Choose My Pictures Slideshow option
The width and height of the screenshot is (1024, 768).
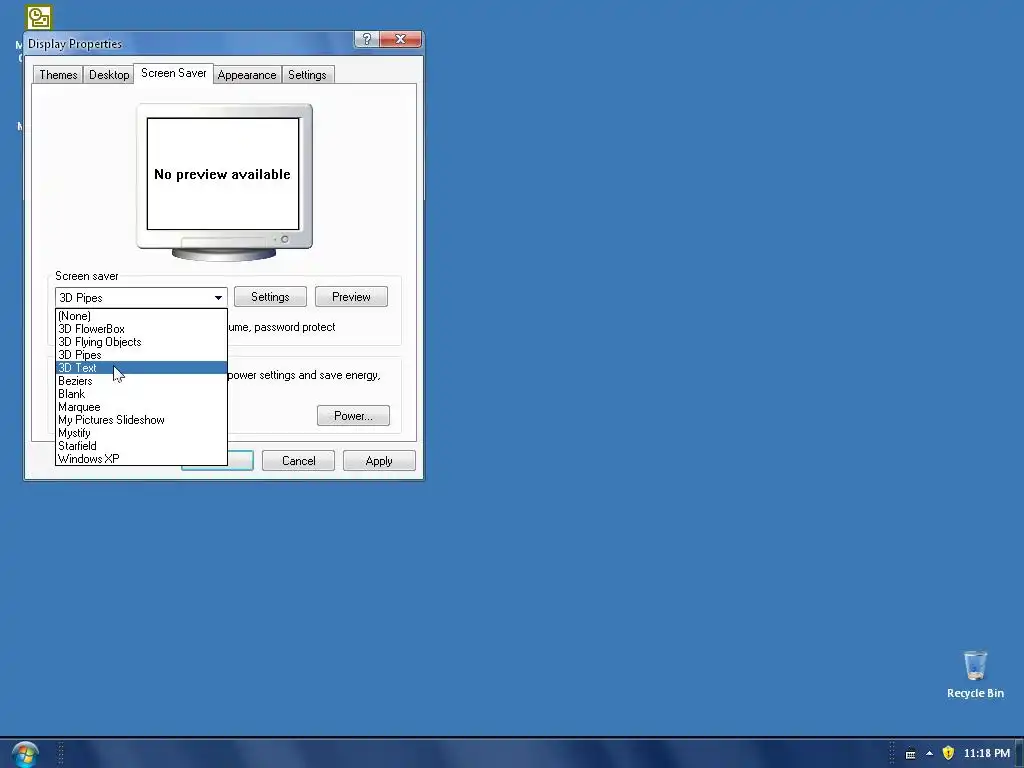[x=141, y=420]
